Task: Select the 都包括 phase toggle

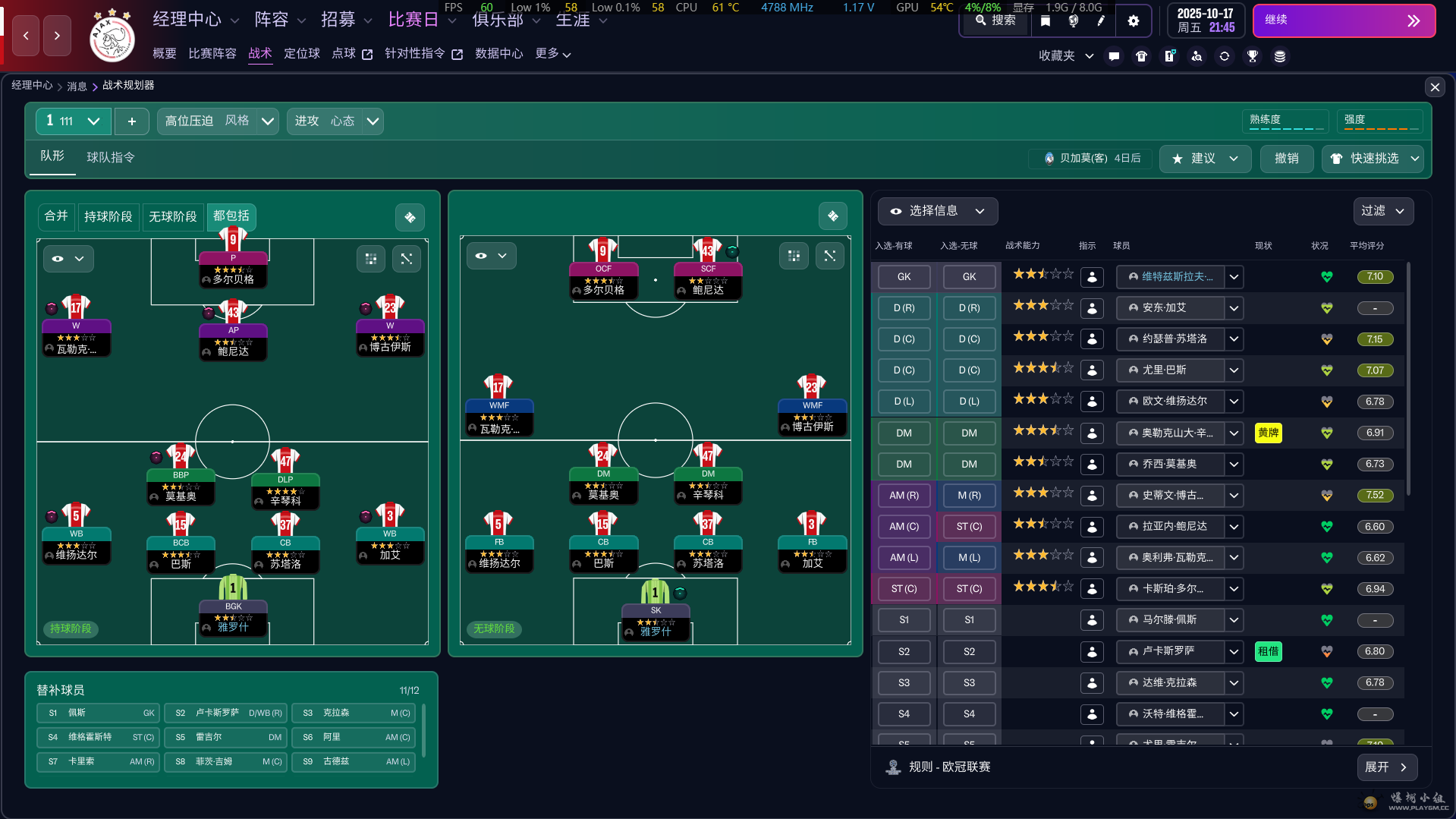Action: point(231,216)
